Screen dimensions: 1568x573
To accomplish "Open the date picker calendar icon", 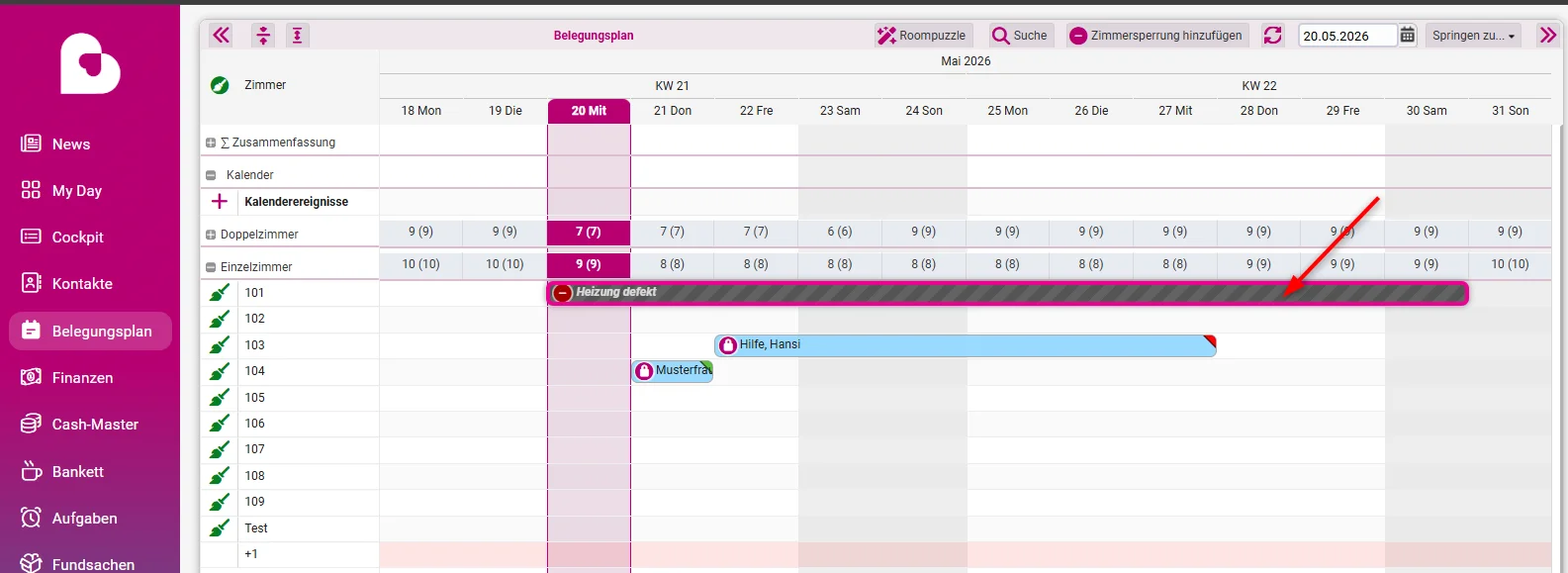I will point(1408,36).
